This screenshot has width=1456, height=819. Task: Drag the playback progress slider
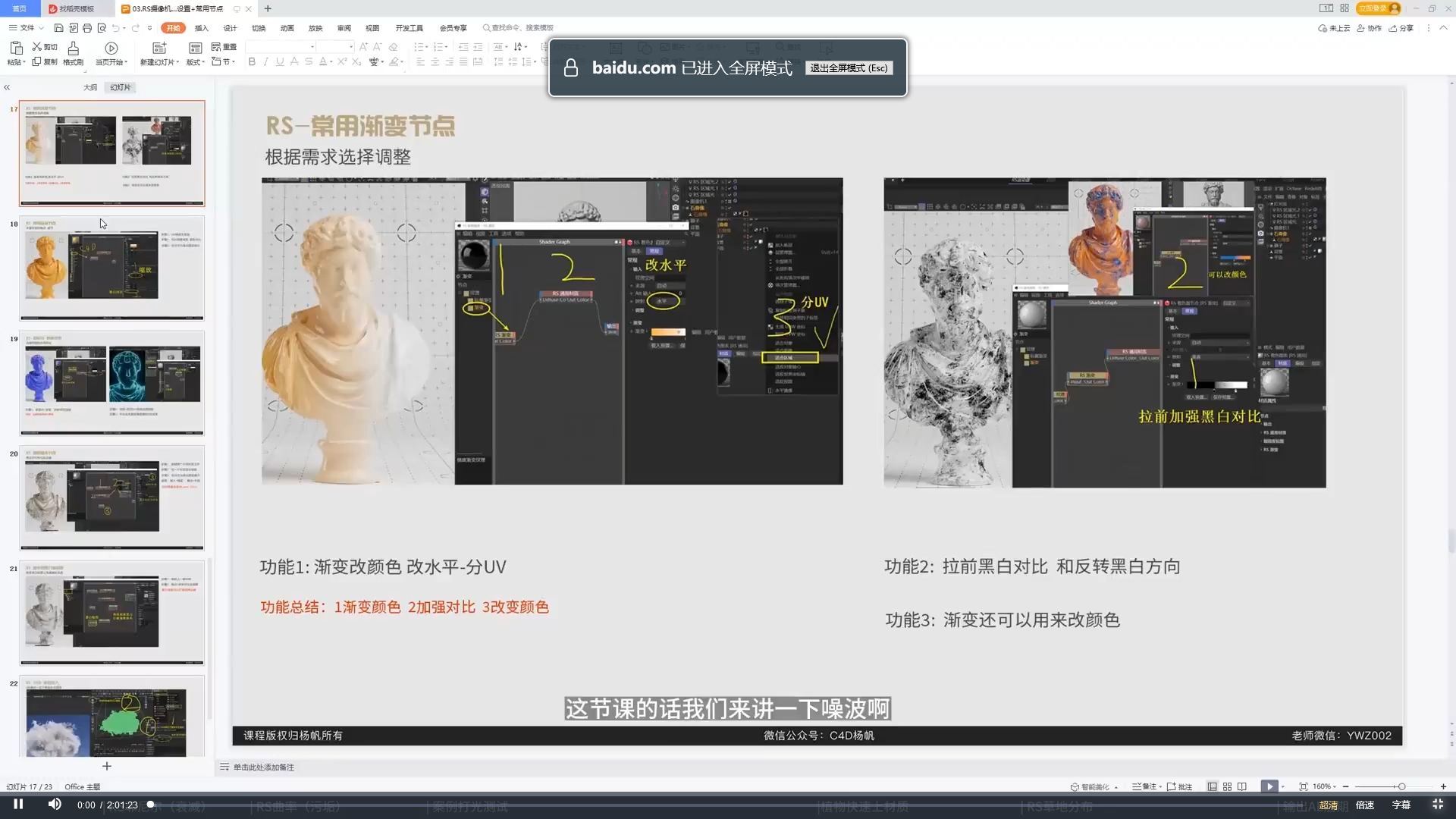[152, 805]
